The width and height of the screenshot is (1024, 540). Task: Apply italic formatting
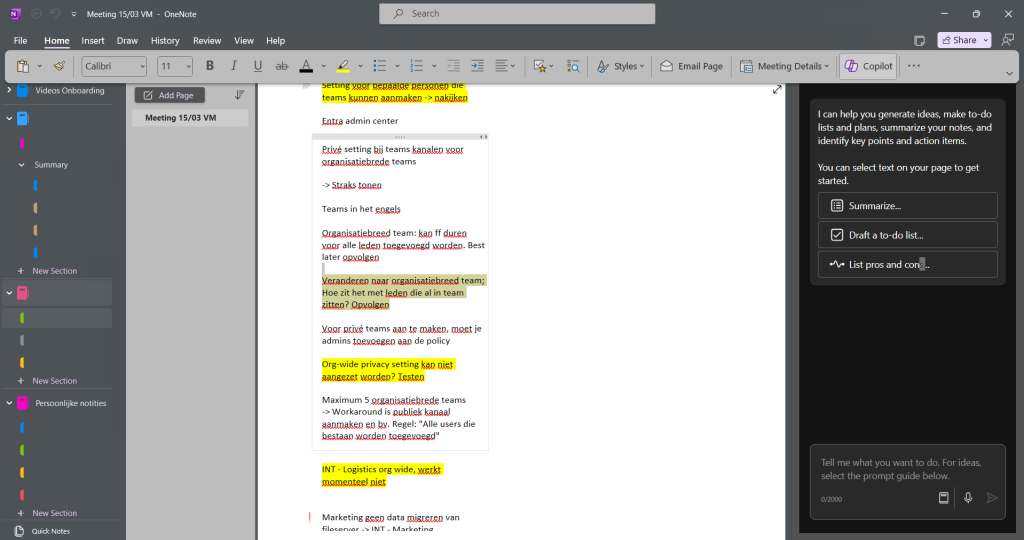(233, 66)
